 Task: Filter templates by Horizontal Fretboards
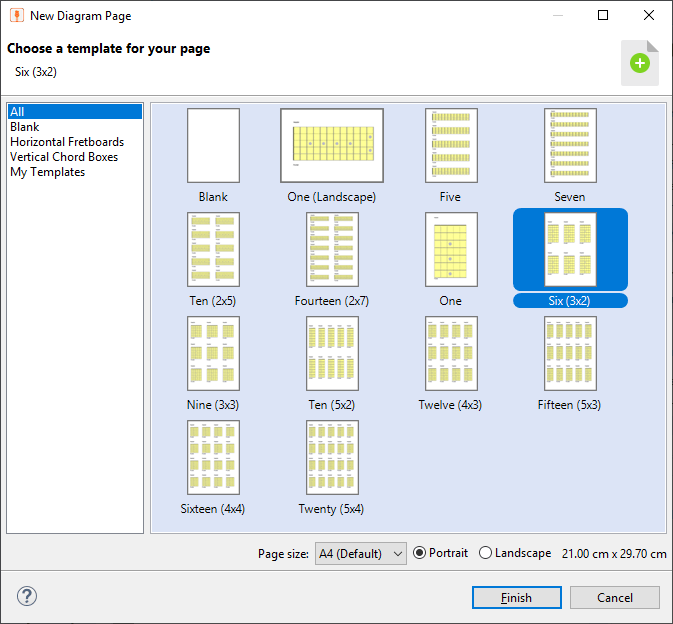click(x=67, y=142)
